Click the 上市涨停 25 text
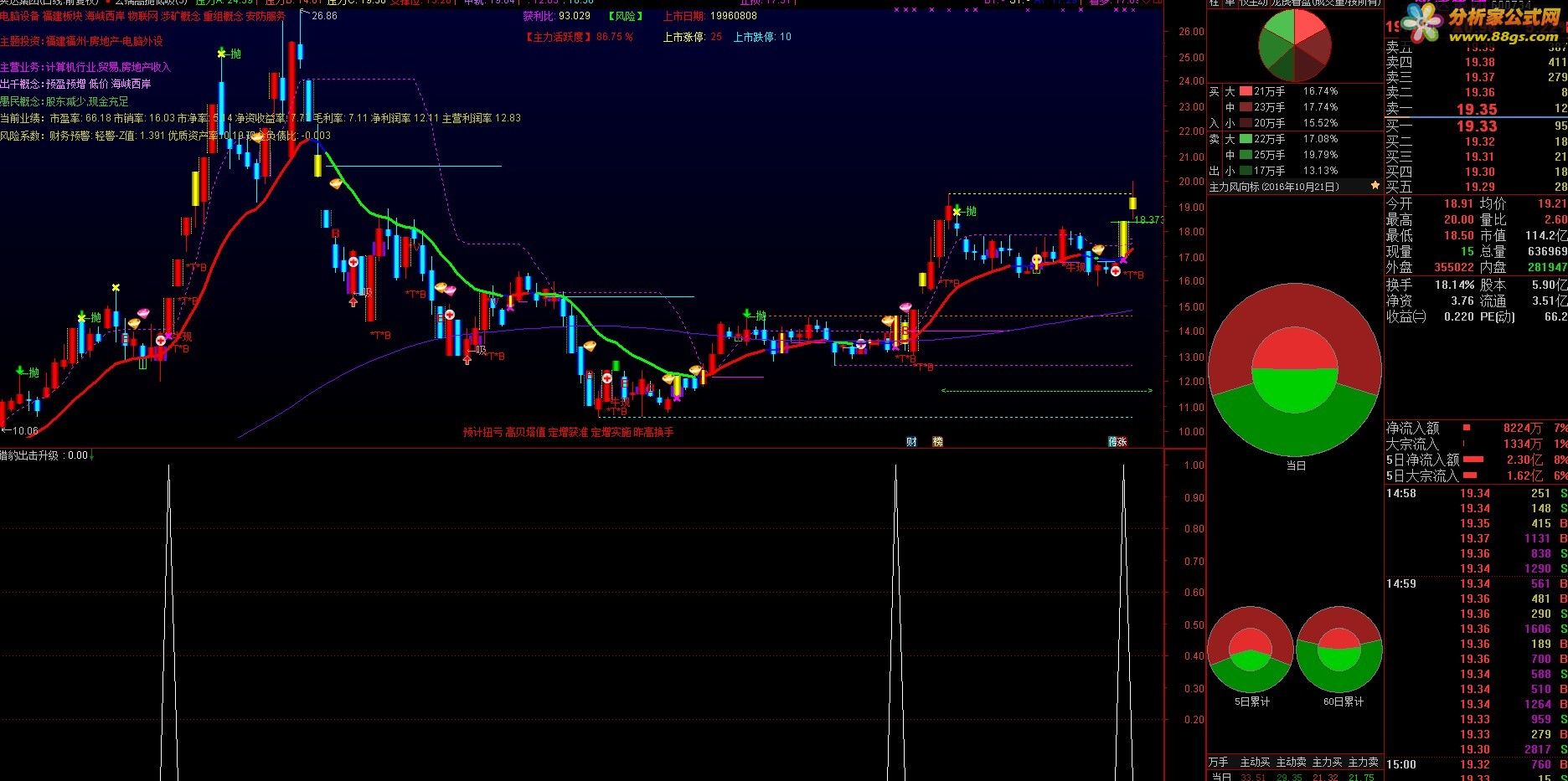The height and width of the screenshot is (781, 1568). [692, 37]
